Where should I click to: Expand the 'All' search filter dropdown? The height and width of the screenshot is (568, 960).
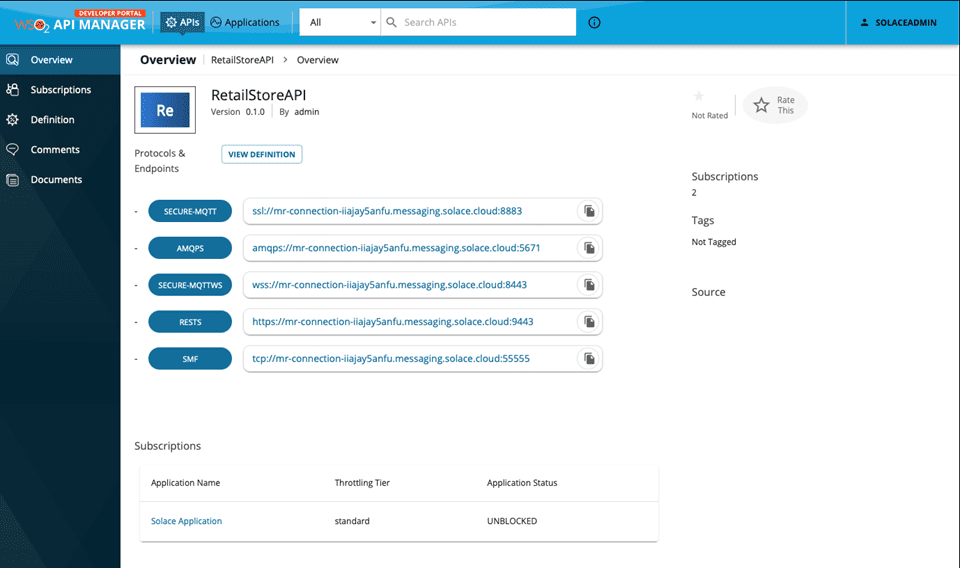tap(340, 22)
